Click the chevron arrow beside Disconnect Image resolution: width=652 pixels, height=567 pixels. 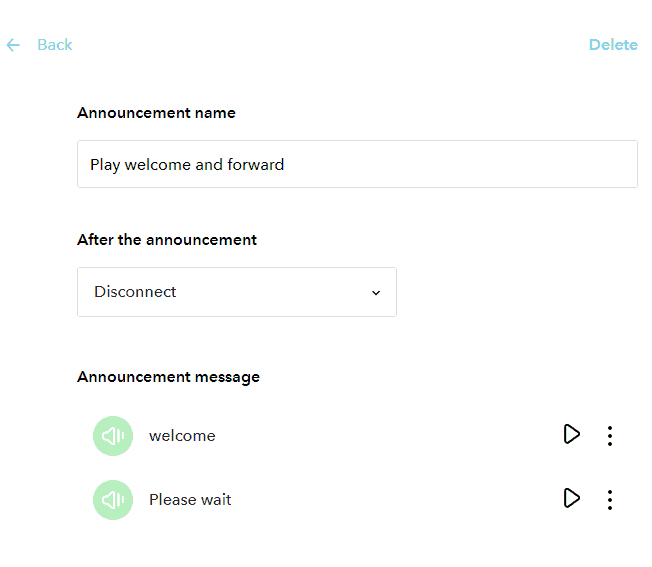pyautogui.click(x=376, y=293)
